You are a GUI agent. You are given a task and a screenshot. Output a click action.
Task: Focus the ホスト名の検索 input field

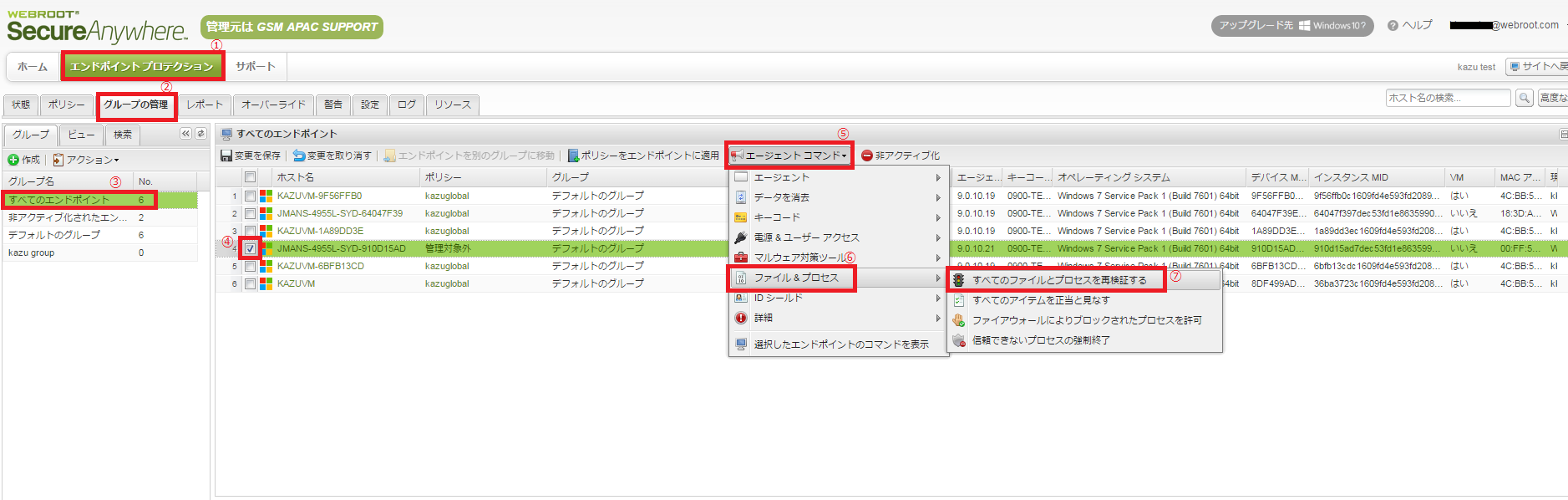point(1449,98)
